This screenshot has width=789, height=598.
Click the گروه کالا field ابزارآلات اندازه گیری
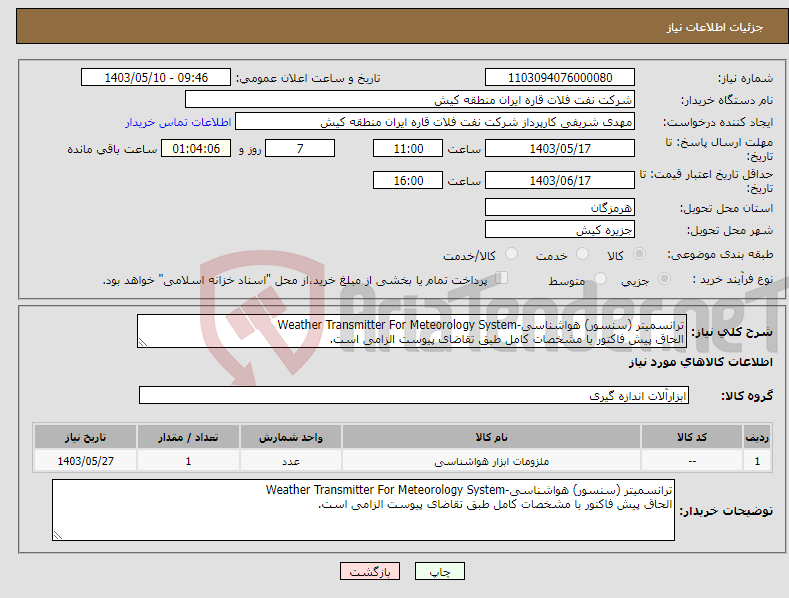[x=414, y=395]
